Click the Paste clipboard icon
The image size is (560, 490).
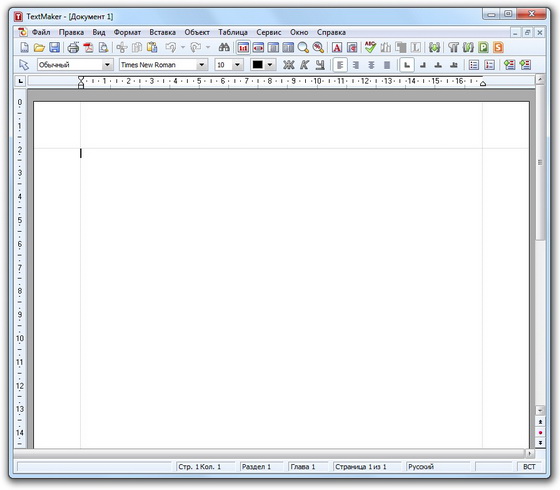pos(152,47)
